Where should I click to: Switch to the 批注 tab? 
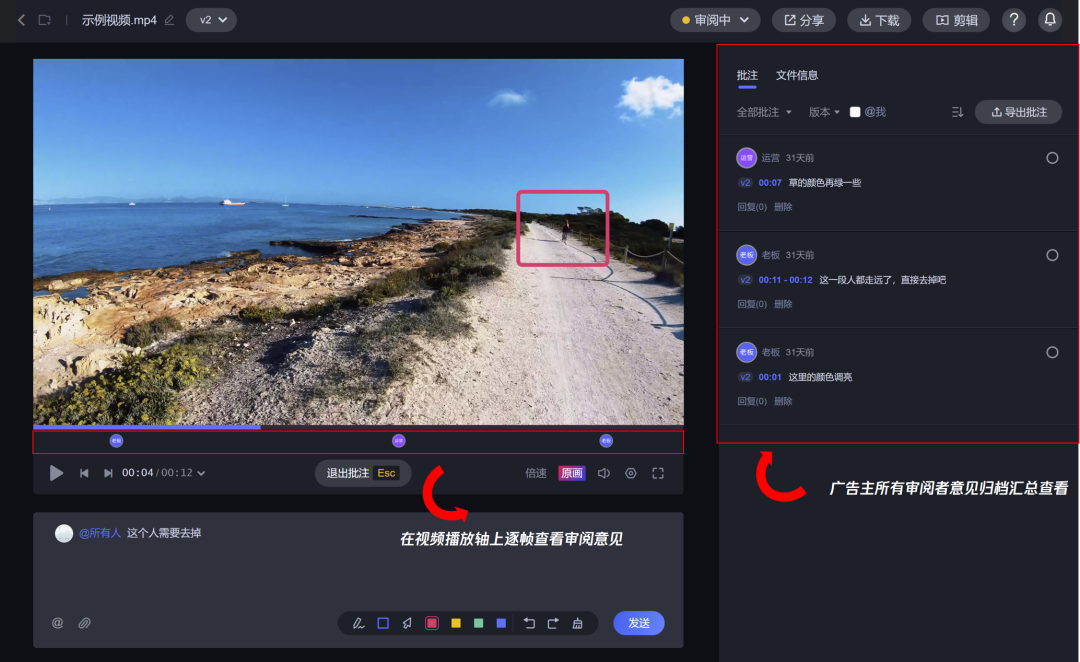[x=747, y=75]
